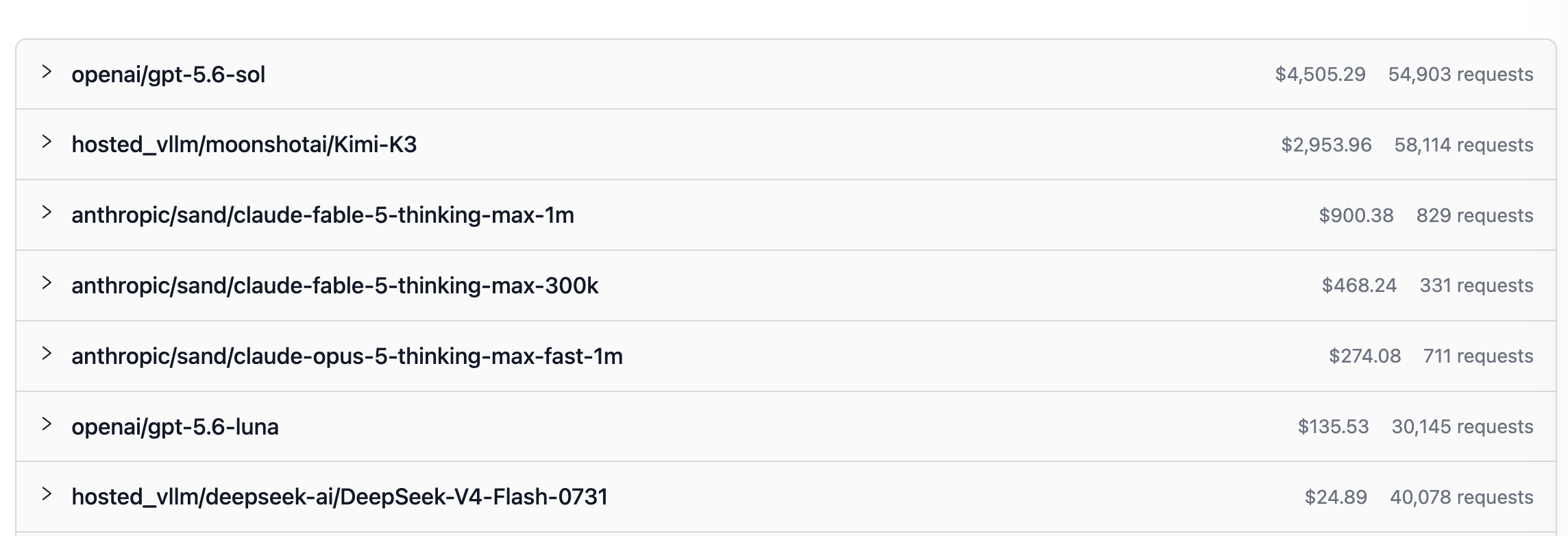Screen dimensions: 1568x536
Task: Expand claude-fable-5-thinking-max-1m row chevron
Action: pyautogui.click(x=47, y=212)
